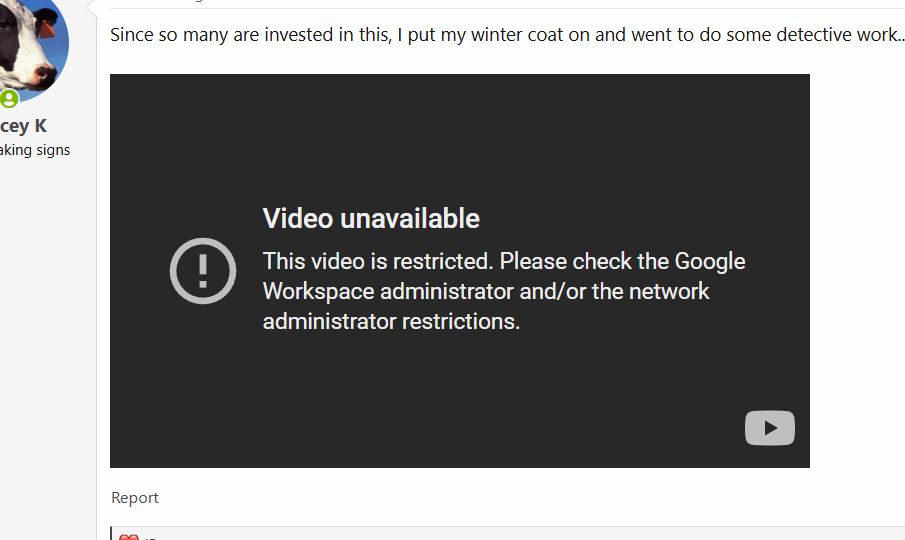Click the 'aking signs' user title

coord(35,150)
